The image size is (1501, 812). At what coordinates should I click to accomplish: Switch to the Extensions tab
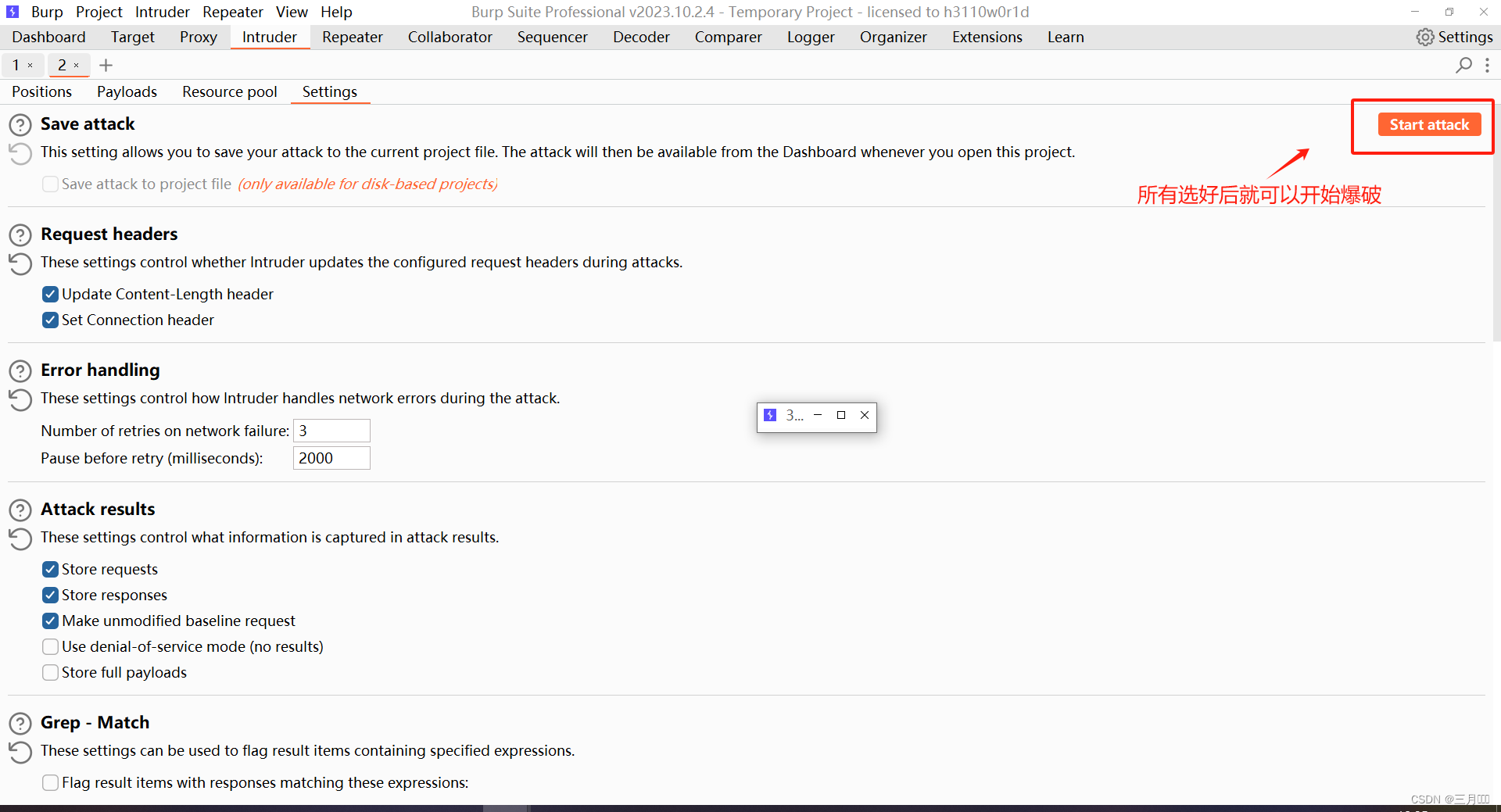click(x=987, y=37)
